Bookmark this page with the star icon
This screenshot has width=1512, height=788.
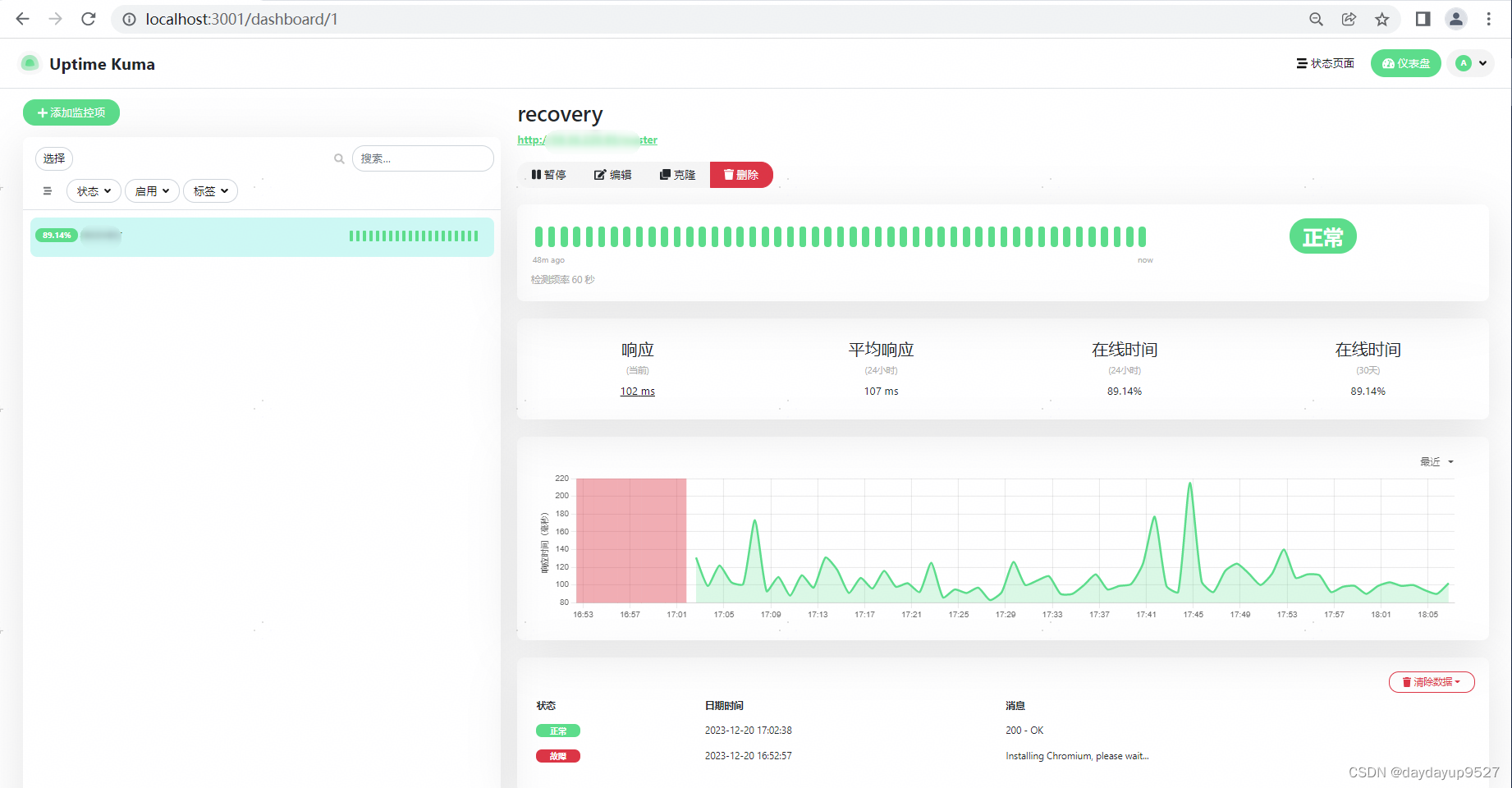[1382, 19]
